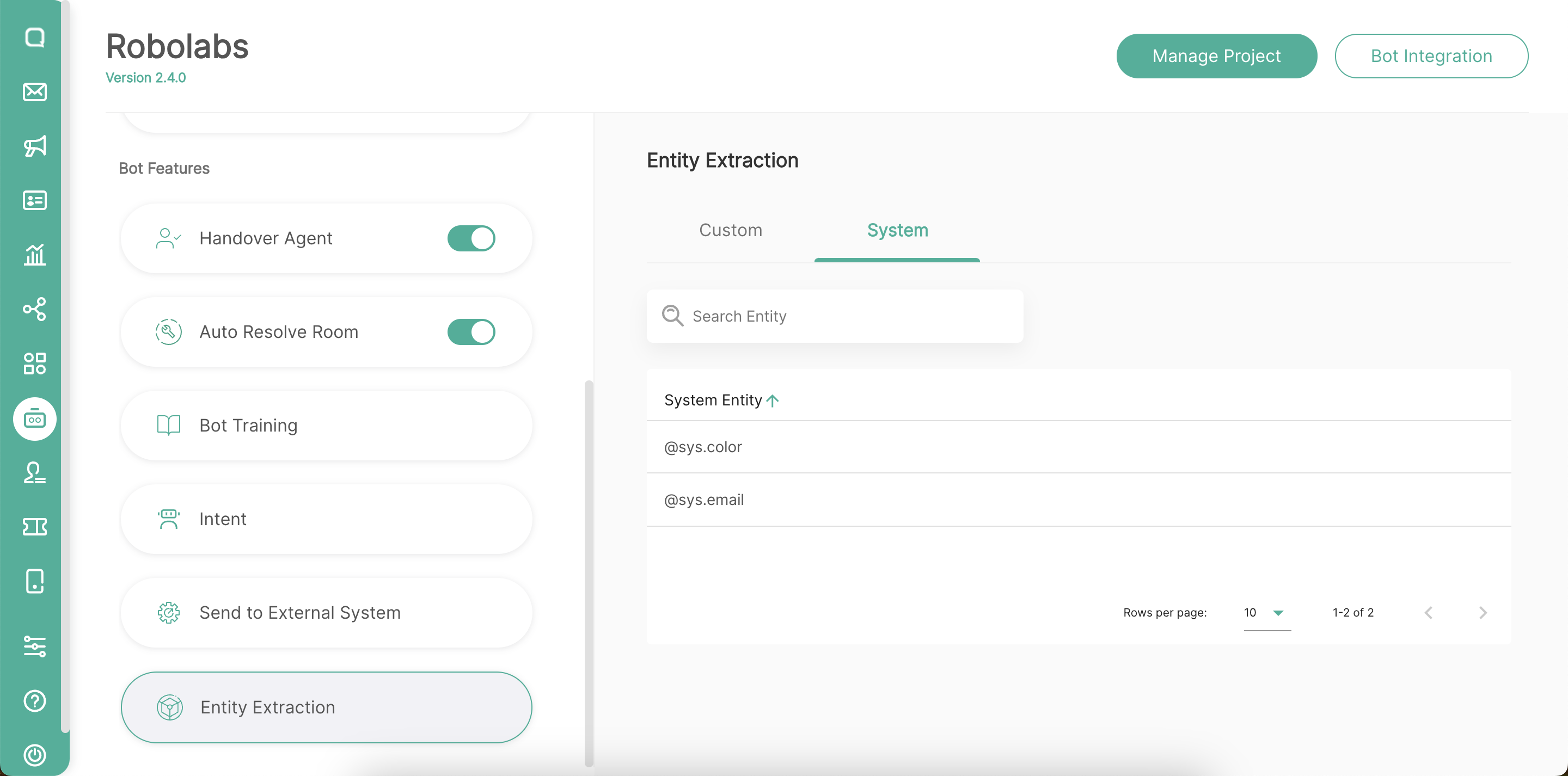Turn off Auto Resolve Room switch

click(x=471, y=332)
